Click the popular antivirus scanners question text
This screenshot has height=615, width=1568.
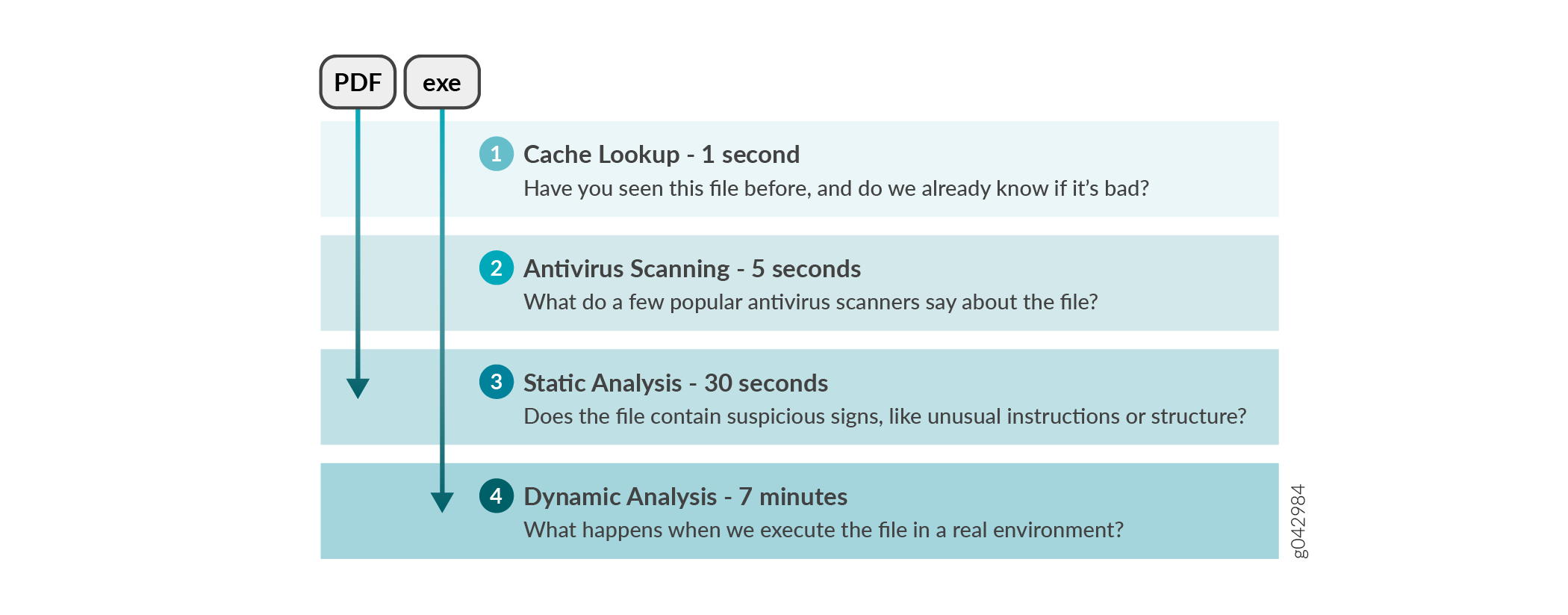[810, 302]
